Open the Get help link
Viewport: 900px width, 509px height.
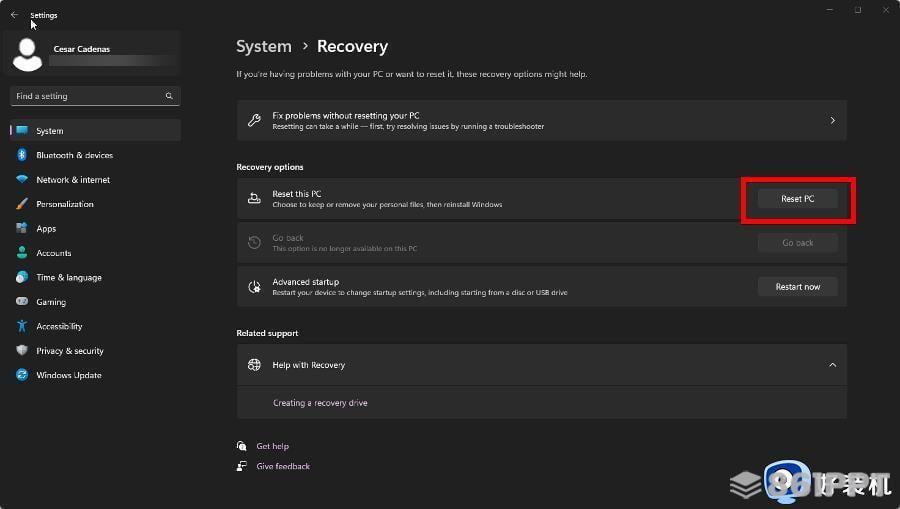273,446
